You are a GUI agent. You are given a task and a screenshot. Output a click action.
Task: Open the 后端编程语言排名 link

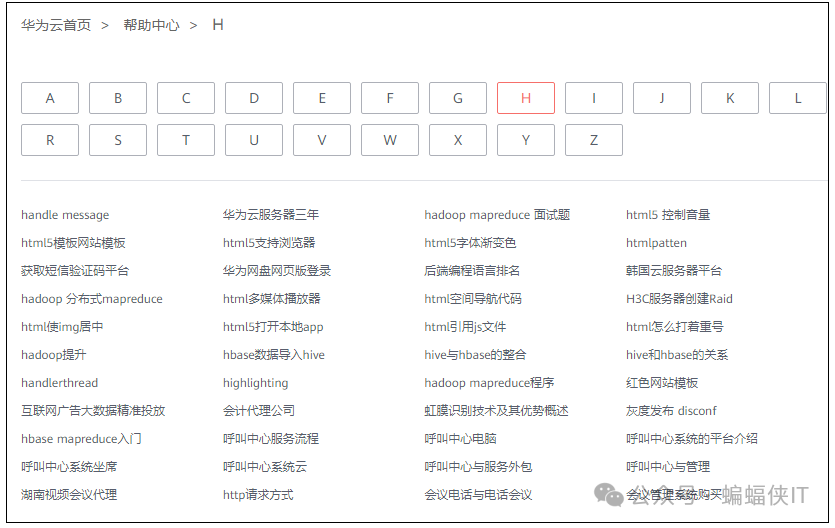tap(472, 271)
